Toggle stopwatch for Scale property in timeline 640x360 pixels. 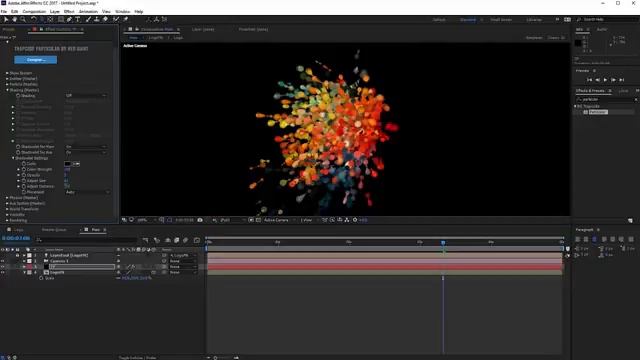point(41,278)
